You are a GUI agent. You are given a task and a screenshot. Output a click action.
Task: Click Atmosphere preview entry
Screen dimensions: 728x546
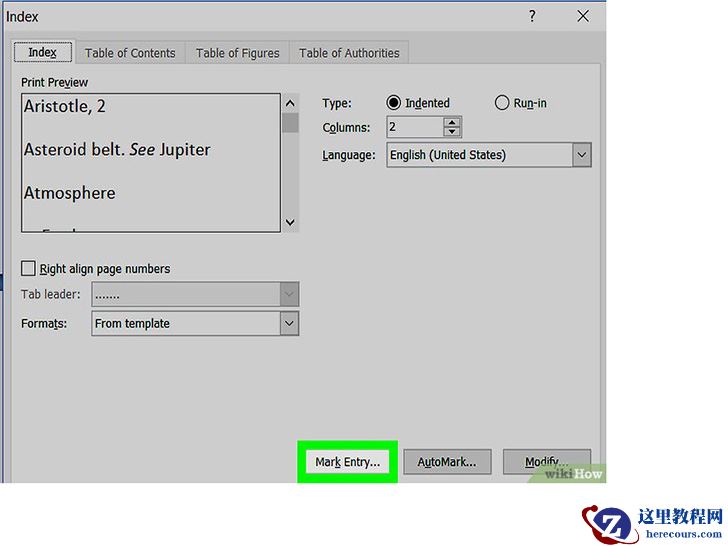[x=70, y=193]
